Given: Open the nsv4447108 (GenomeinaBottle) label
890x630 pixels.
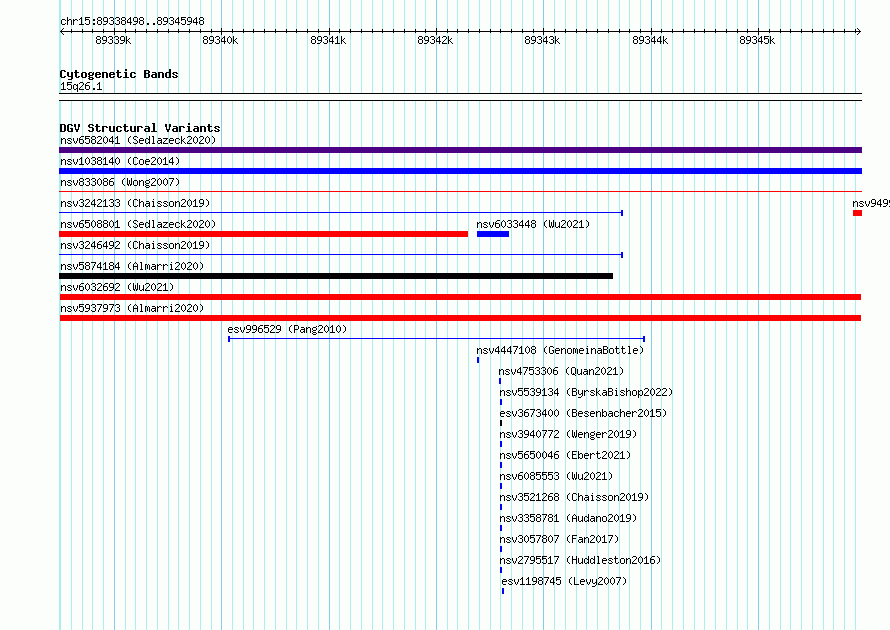Looking at the screenshot, I should point(560,350).
